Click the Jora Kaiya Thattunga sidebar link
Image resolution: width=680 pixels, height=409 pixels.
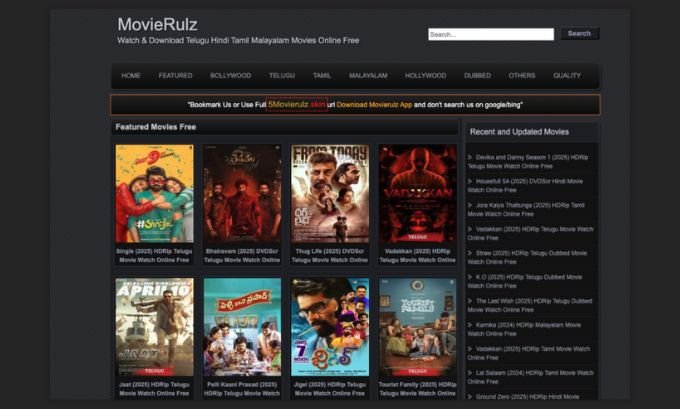pyautogui.click(x=530, y=209)
